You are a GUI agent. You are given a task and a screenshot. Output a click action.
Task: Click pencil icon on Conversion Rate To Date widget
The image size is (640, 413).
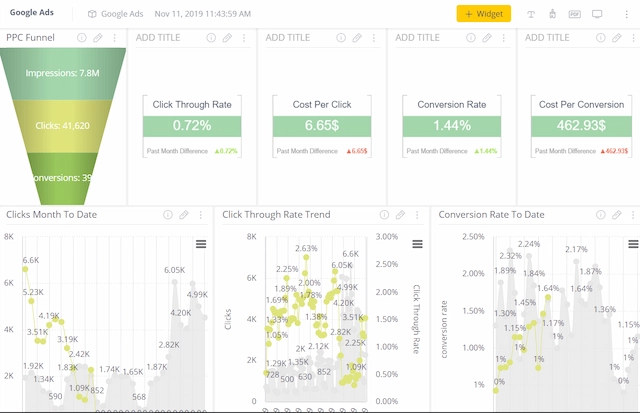(616, 215)
